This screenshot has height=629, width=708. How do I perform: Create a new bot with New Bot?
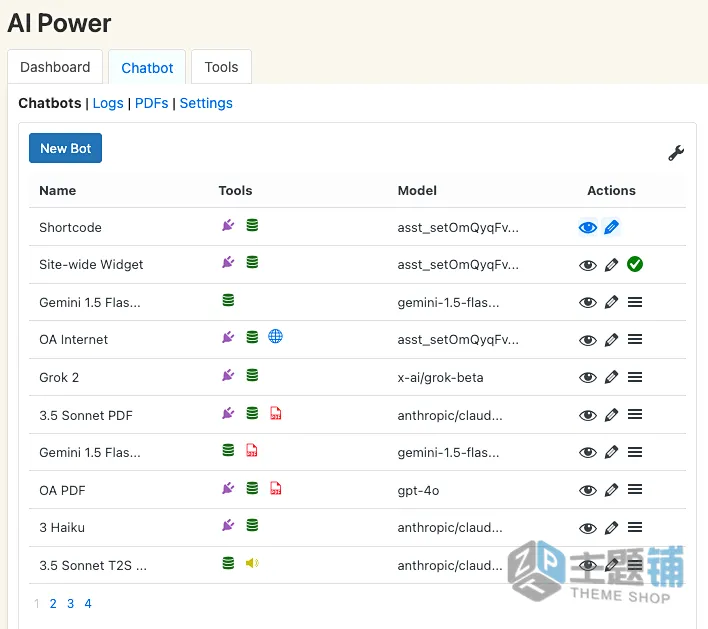coord(65,148)
